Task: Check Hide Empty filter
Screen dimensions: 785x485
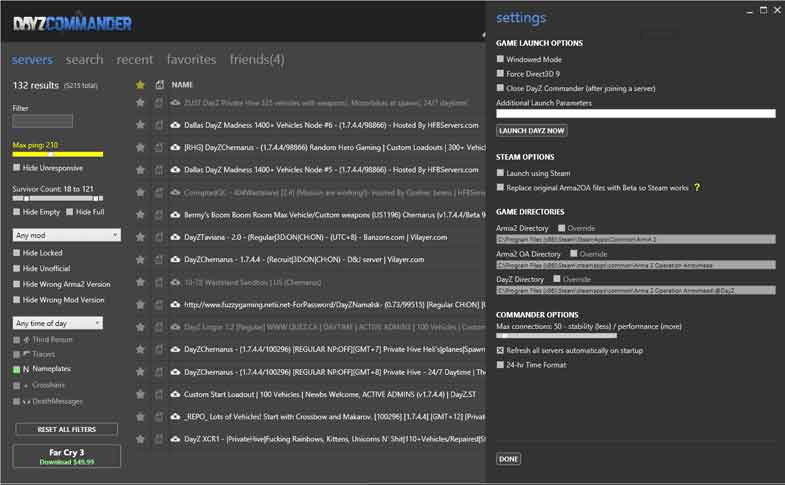Action: pos(17,212)
